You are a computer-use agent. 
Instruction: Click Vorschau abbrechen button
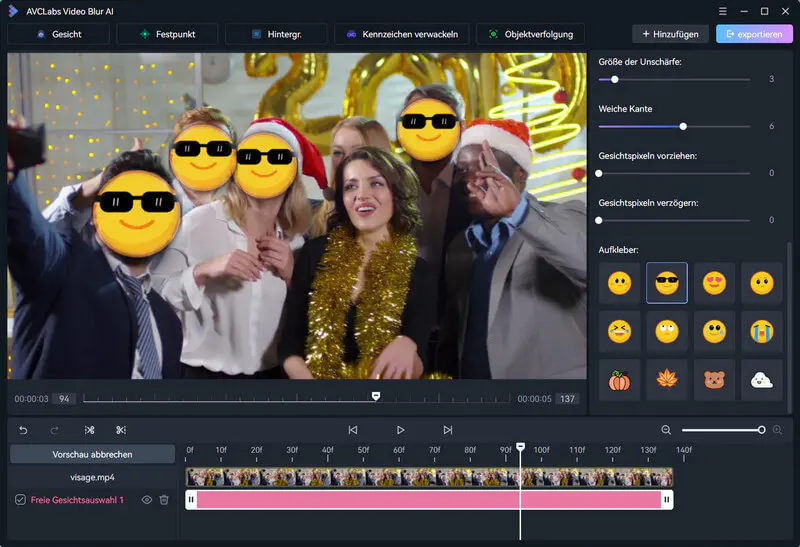coord(92,454)
